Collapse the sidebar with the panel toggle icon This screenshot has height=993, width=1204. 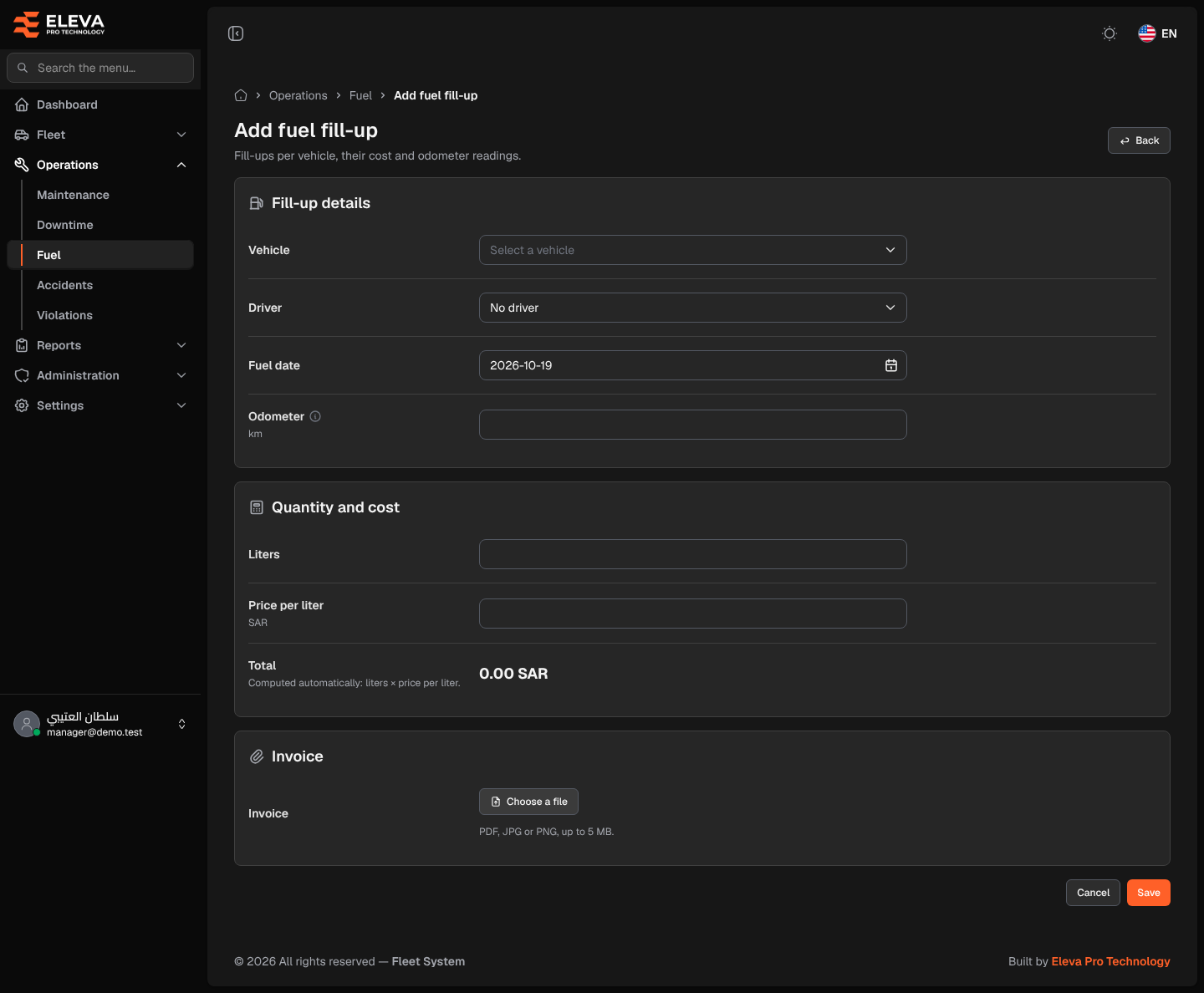pos(236,33)
